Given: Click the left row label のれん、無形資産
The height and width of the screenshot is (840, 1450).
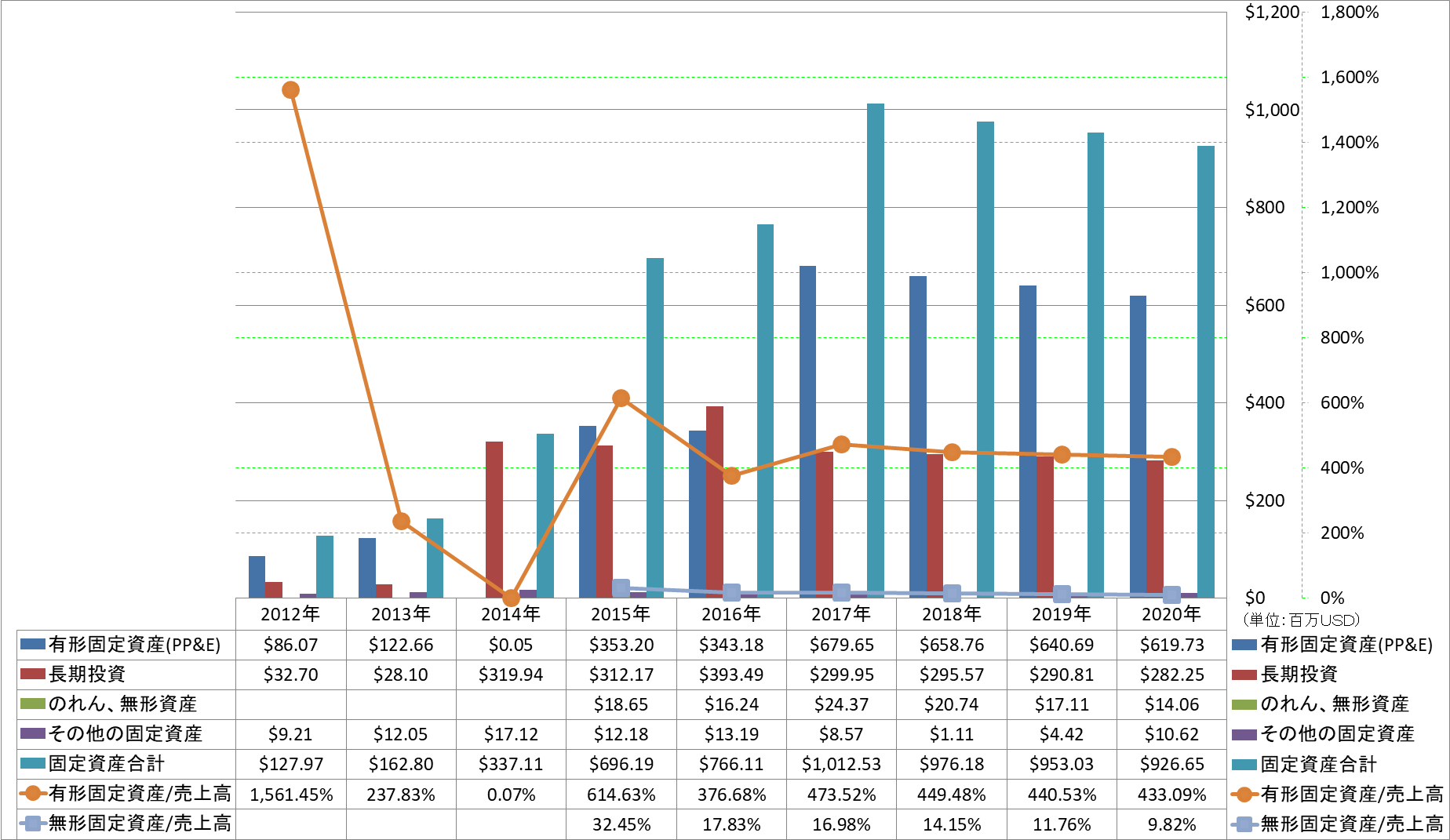Looking at the screenshot, I should 122,704.
